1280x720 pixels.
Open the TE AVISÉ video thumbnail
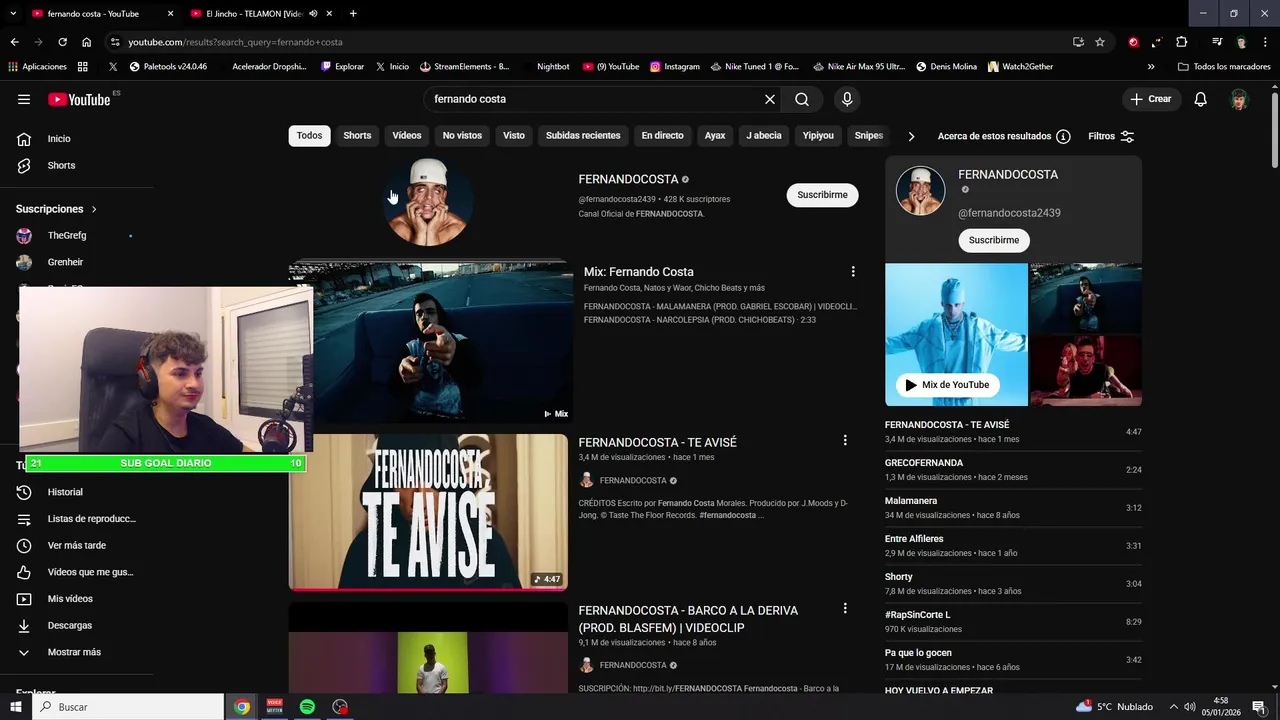tap(428, 511)
